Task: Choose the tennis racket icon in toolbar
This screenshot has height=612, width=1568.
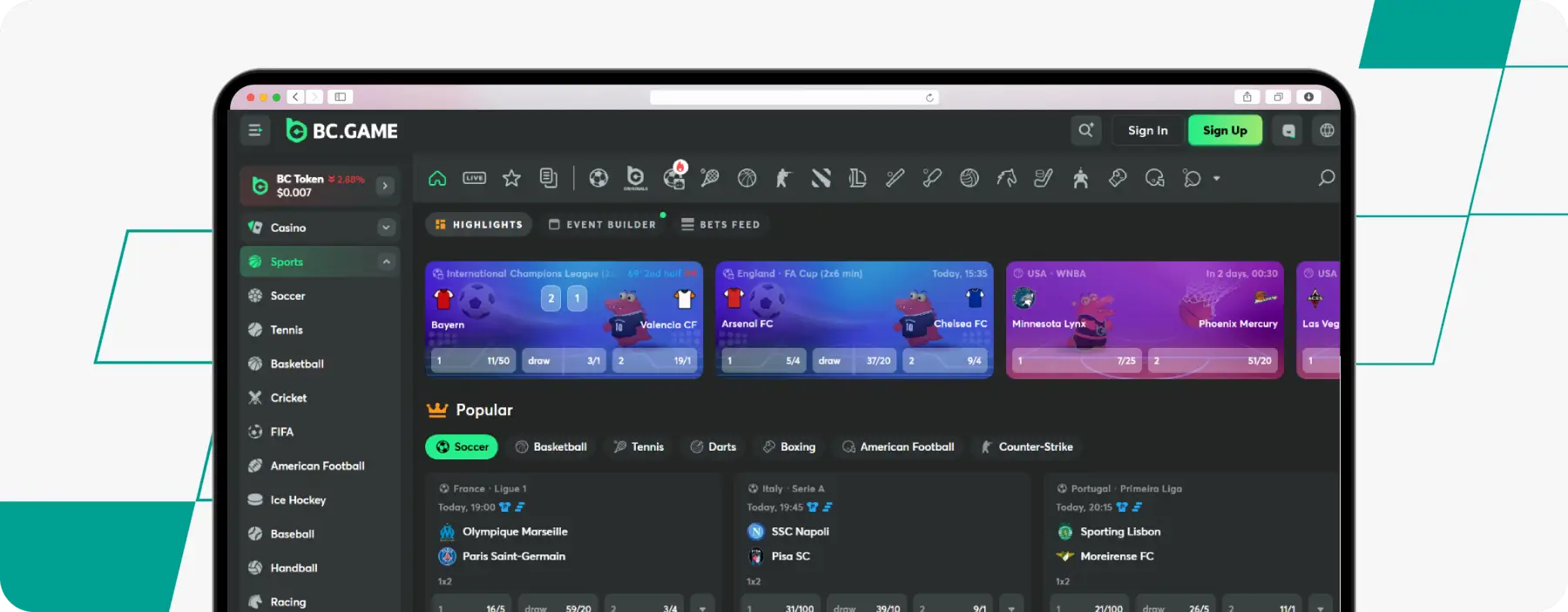Action: (x=710, y=178)
